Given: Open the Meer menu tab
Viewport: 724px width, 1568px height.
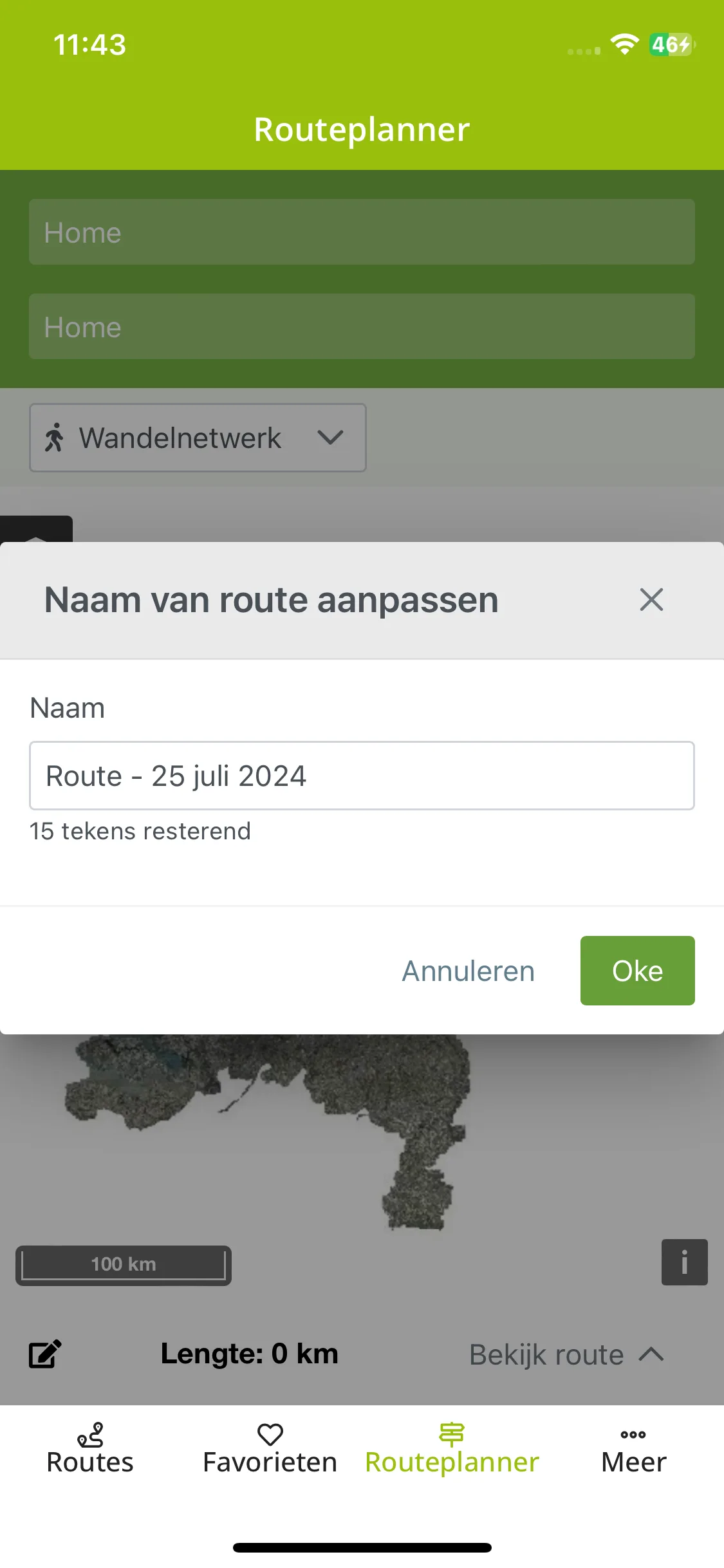Looking at the screenshot, I should tap(633, 1449).
